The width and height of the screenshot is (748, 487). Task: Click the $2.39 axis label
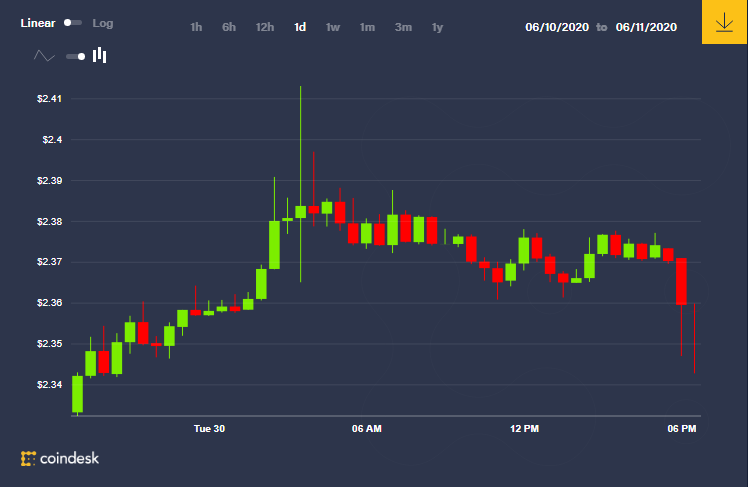[x=50, y=181]
